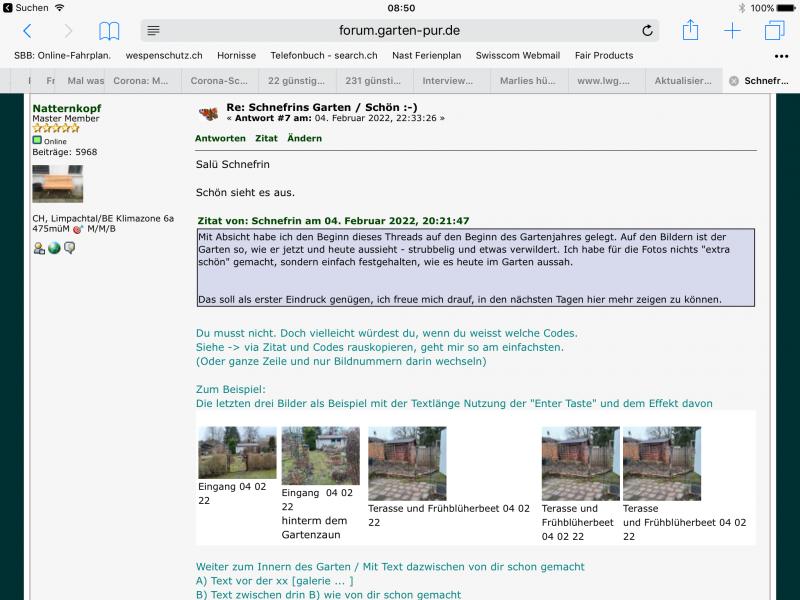Open Natternkopf's website globe icon
The width and height of the screenshot is (800, 600).
point(54,248)
